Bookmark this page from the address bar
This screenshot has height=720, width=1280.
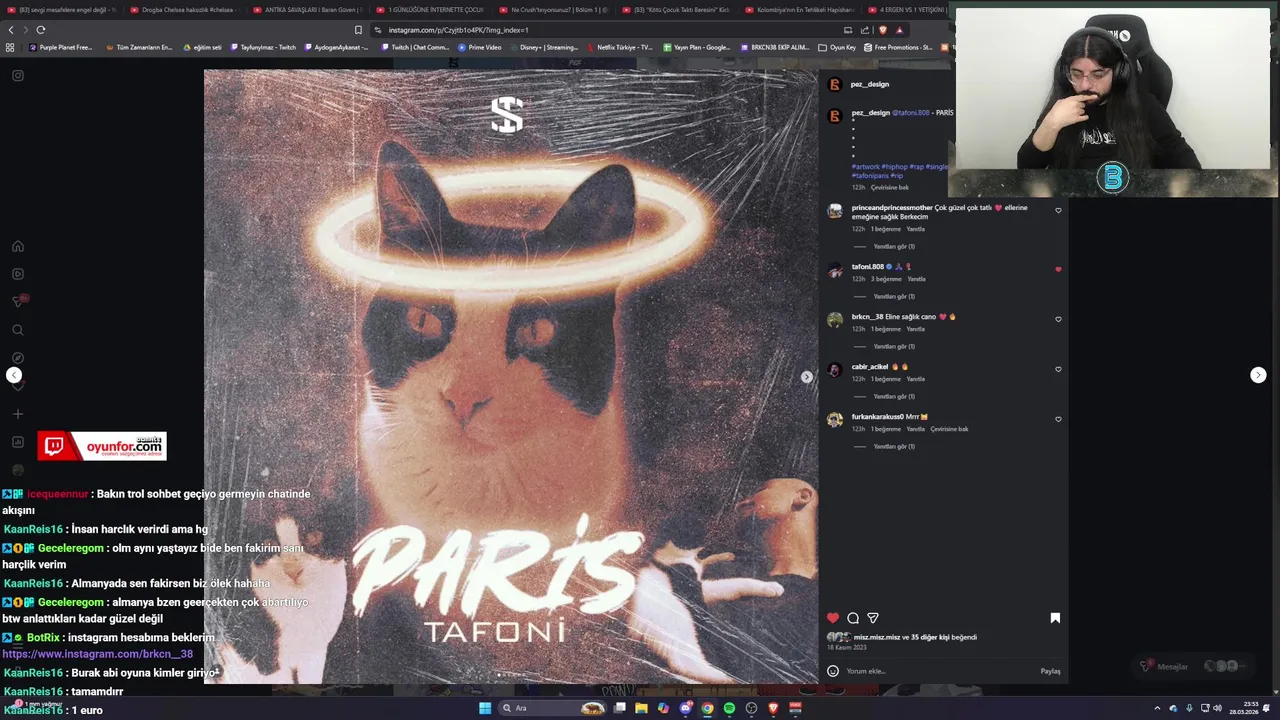pyautogui.click(x=358, y=30)
